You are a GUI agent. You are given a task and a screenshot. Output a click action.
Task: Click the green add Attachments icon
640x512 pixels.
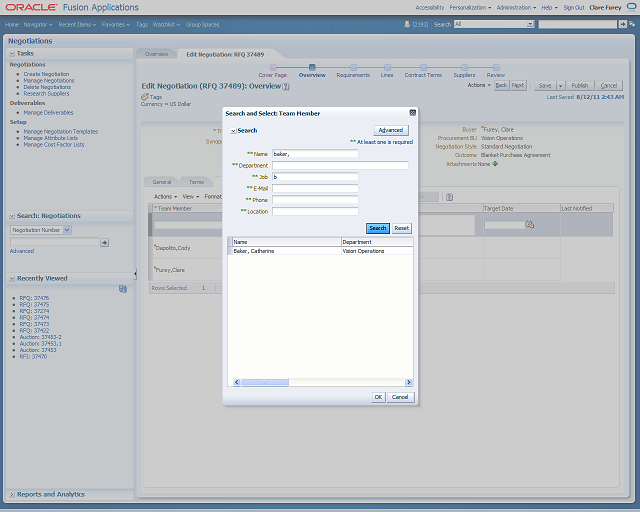[495, 164]
